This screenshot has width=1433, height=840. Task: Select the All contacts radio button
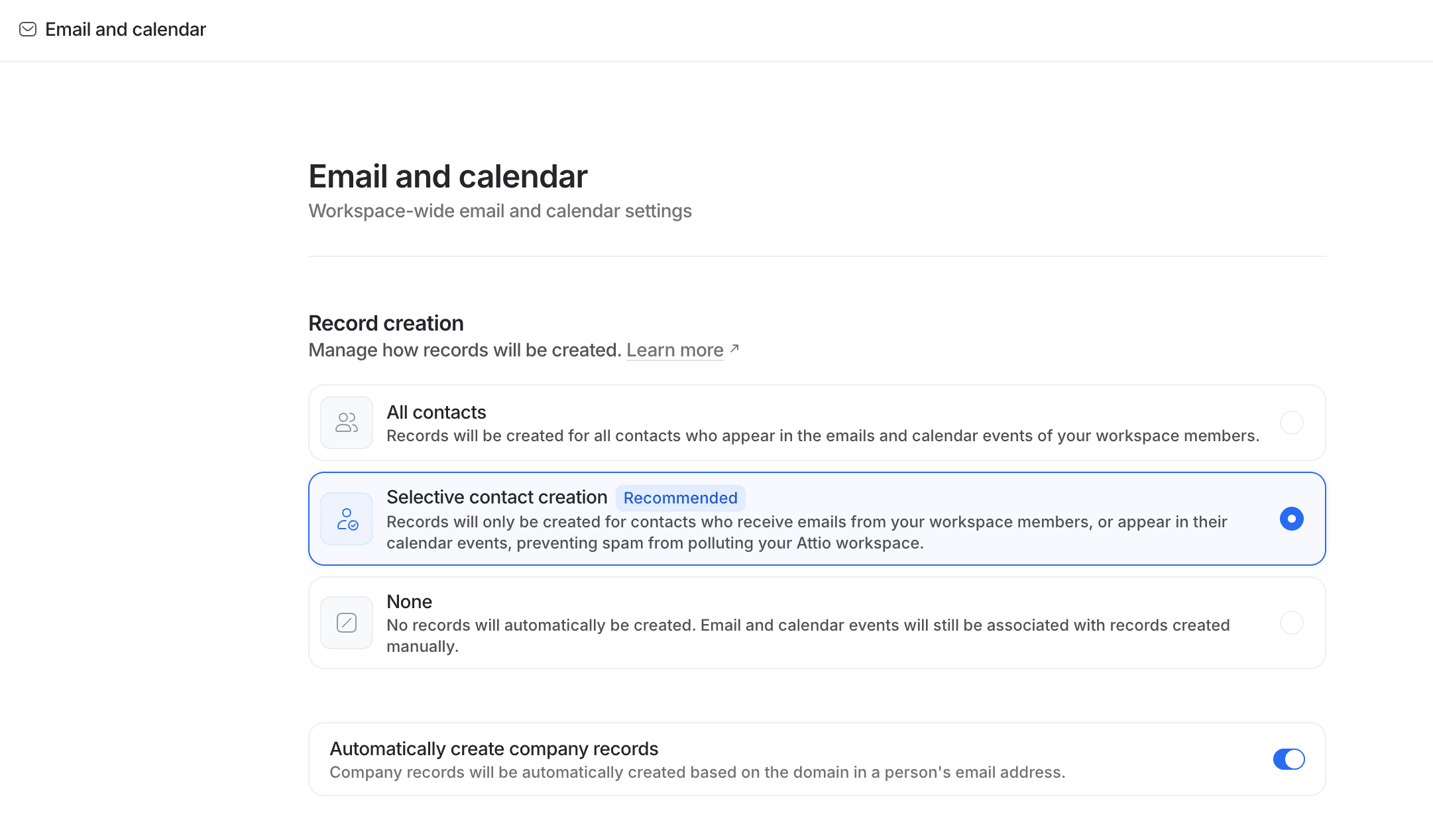pyautogui.click(x=1291, y=423)
